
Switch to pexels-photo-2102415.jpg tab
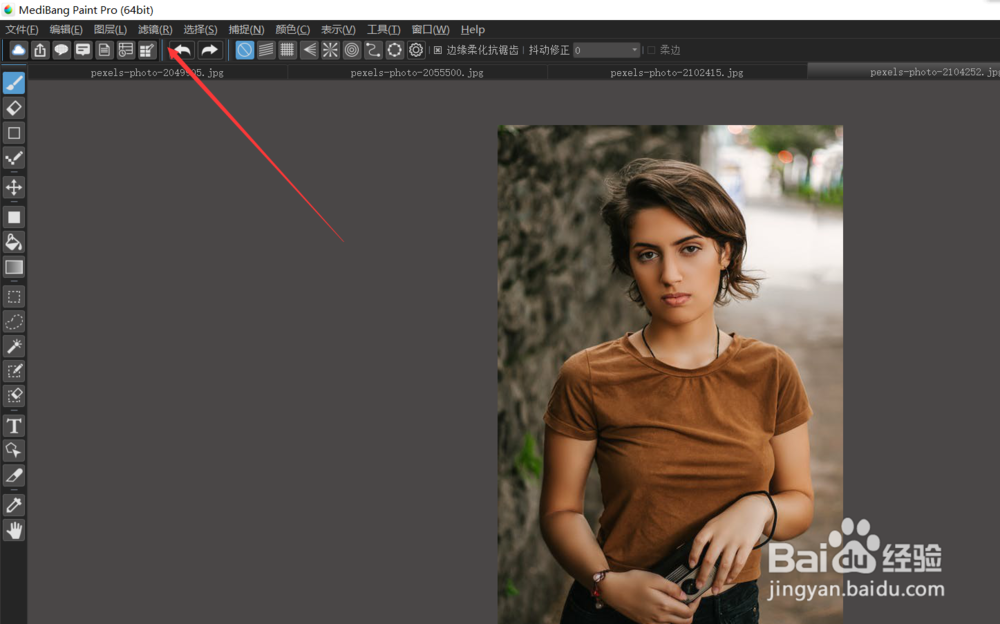tap(677, 73)
